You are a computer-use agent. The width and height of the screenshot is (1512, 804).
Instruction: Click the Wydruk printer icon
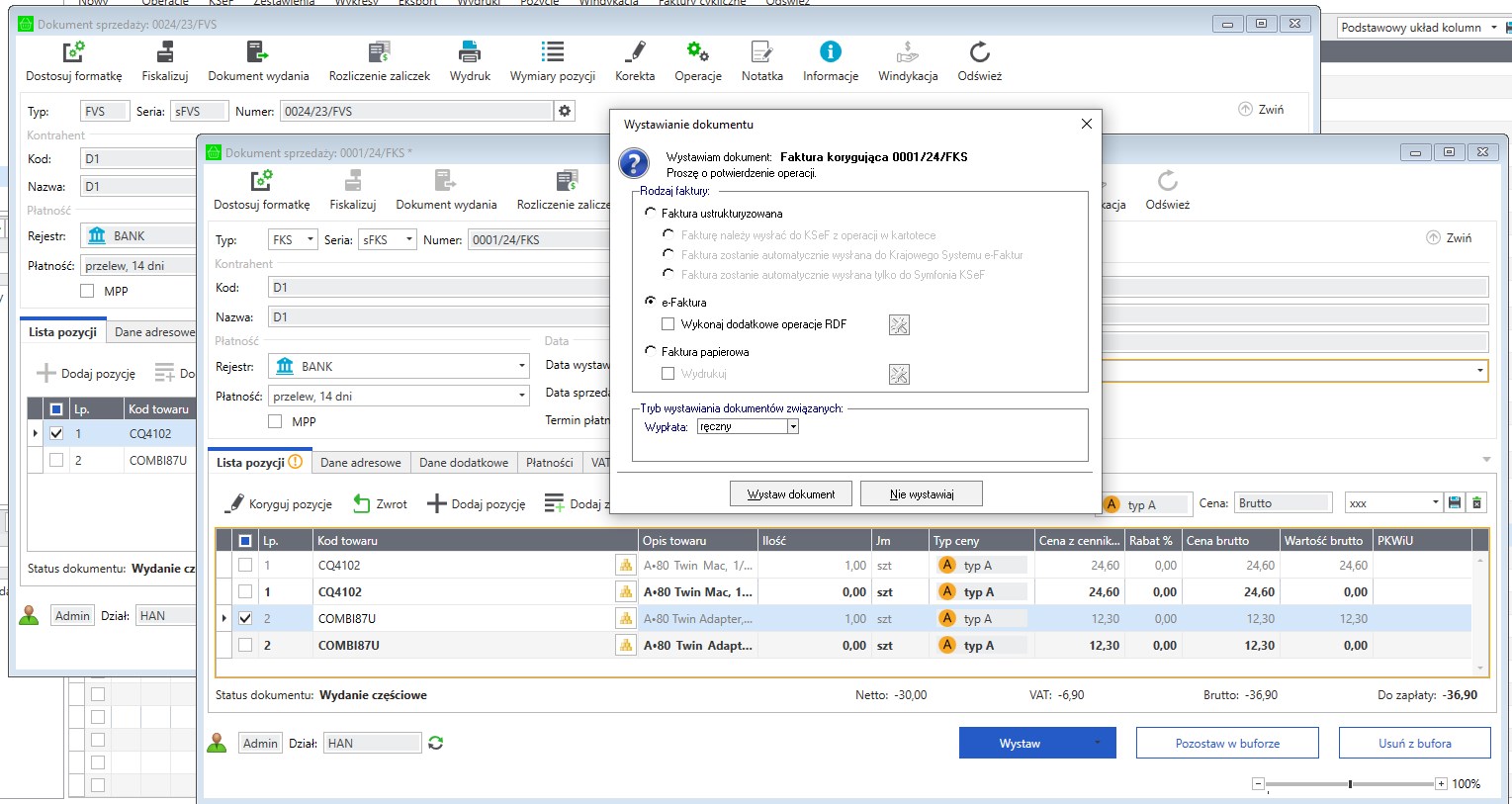coord(470,52)
